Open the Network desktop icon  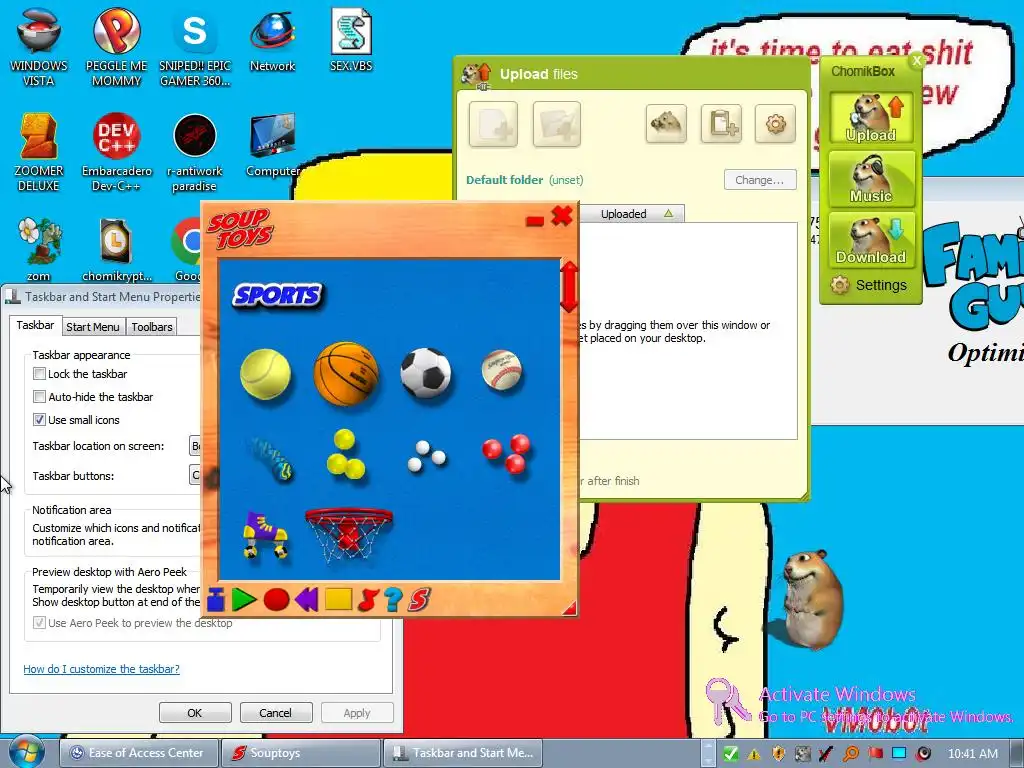click(273, 41)
